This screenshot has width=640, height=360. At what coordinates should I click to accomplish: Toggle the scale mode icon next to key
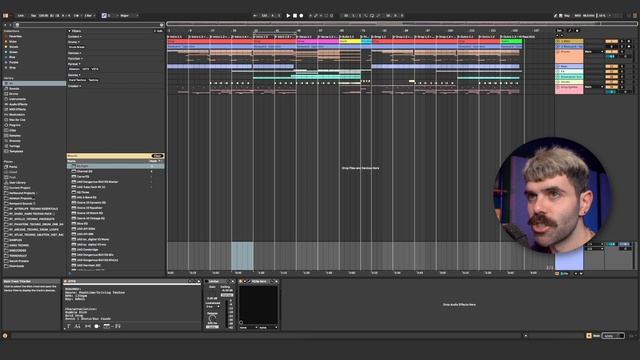[x=104, y=16]
